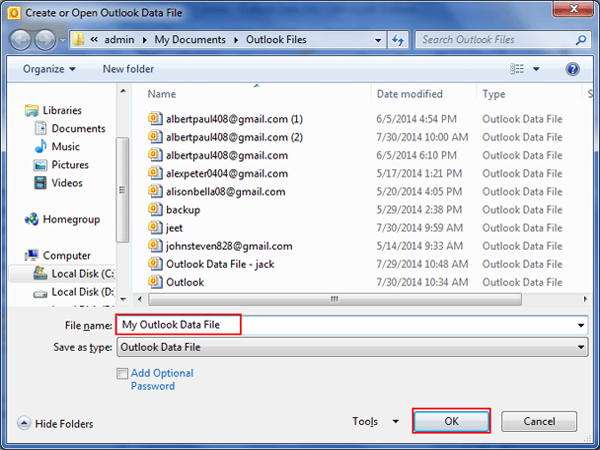Click the Homegroup icon
Image resolution: width=600 pixels, height=450 pixels.
tap(31, 219)
